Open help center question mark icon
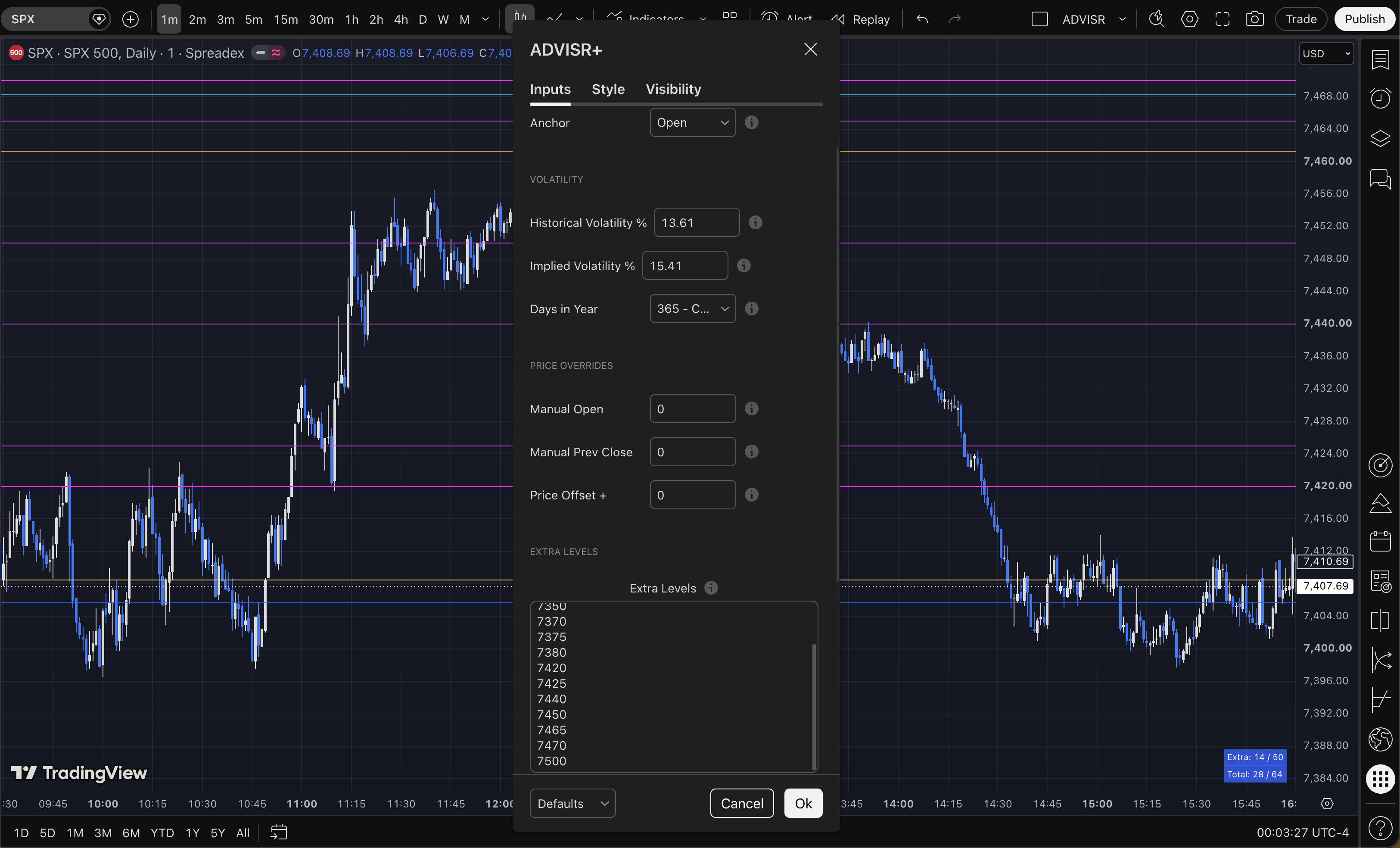 coord(1380,828)
